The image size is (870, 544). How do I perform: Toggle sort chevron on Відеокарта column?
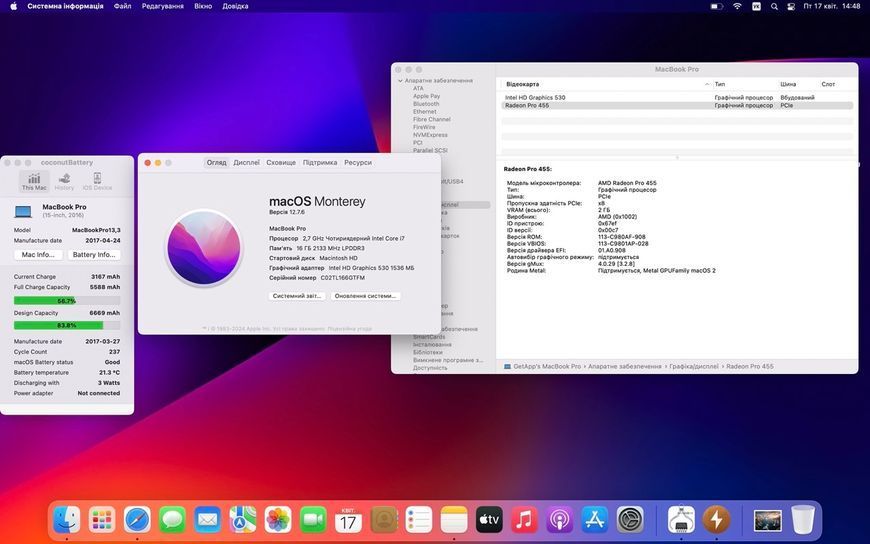click(707, 84)
